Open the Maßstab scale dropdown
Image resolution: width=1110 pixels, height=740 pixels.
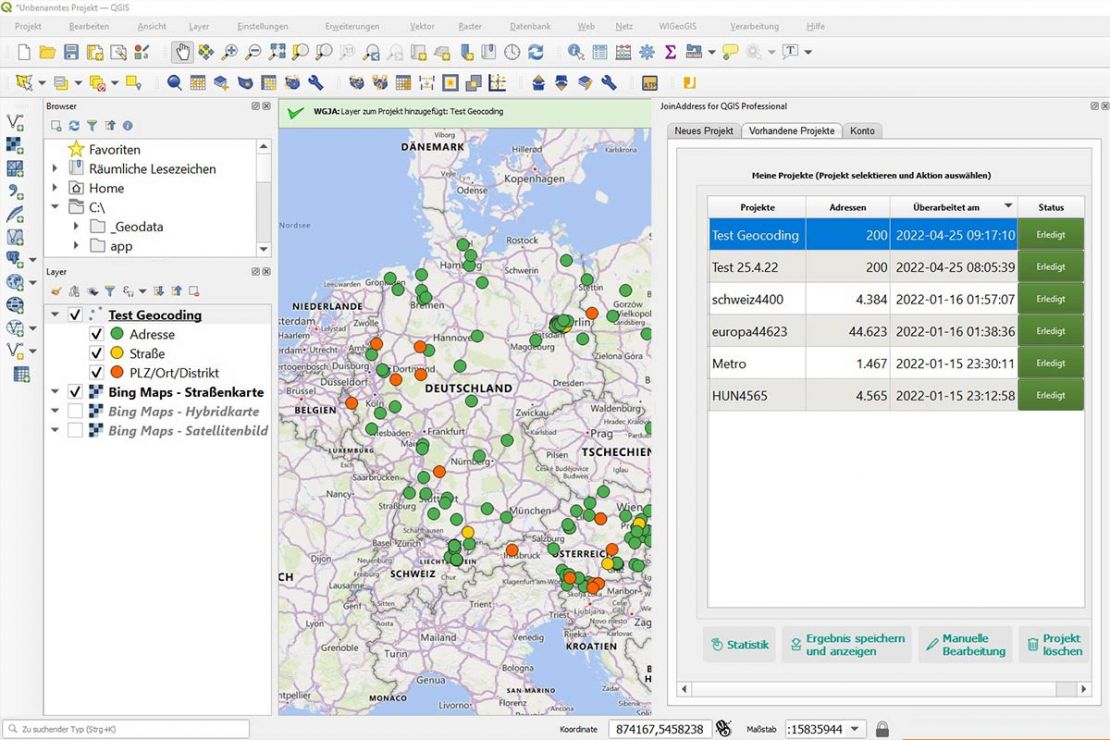pos(855,729)
